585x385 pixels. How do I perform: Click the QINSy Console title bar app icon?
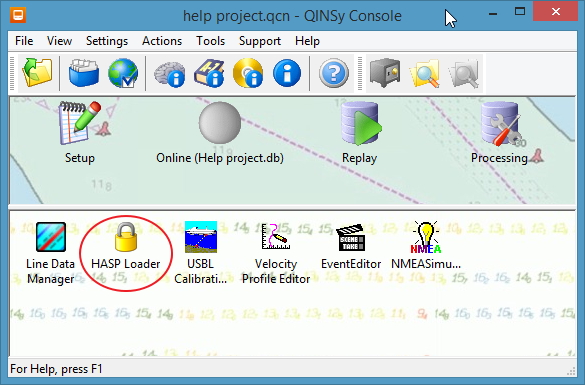[x=18, y=15]
